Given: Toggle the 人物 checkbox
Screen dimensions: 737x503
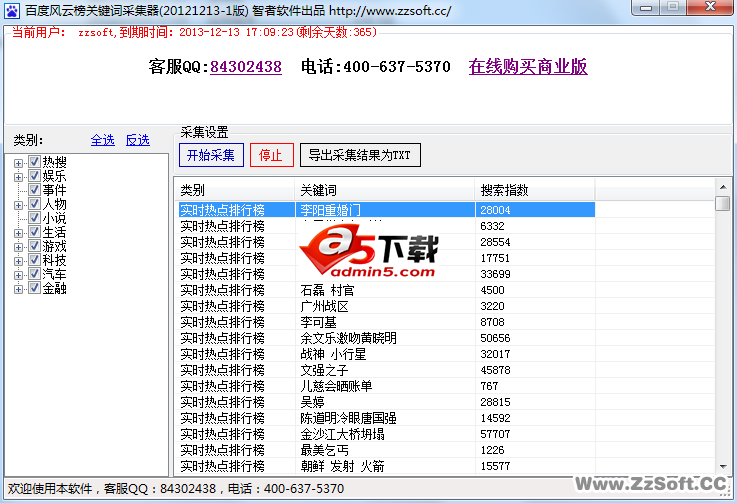Looking at the screenshot, I should point(34,204).
